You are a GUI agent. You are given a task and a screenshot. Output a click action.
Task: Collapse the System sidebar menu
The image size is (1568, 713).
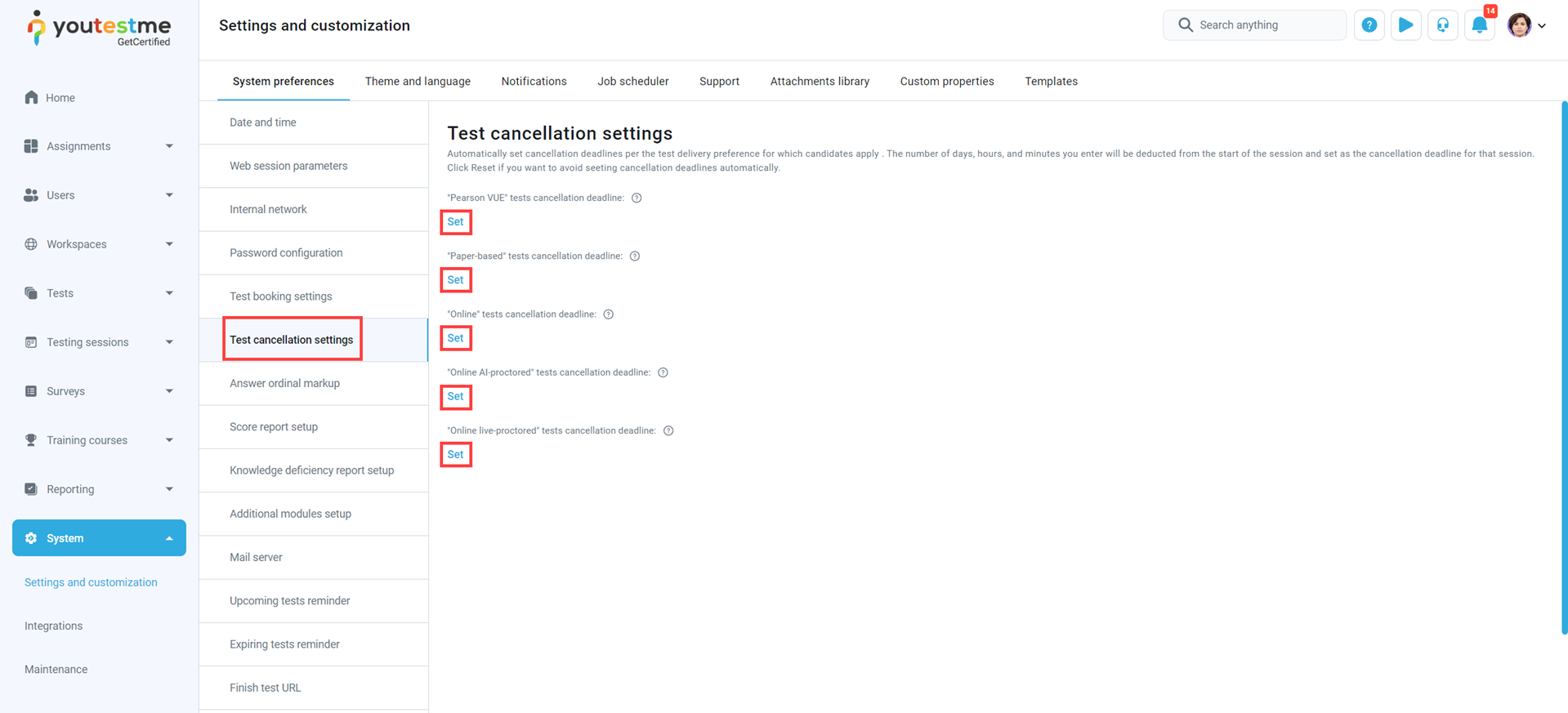(x=169, y=538)
